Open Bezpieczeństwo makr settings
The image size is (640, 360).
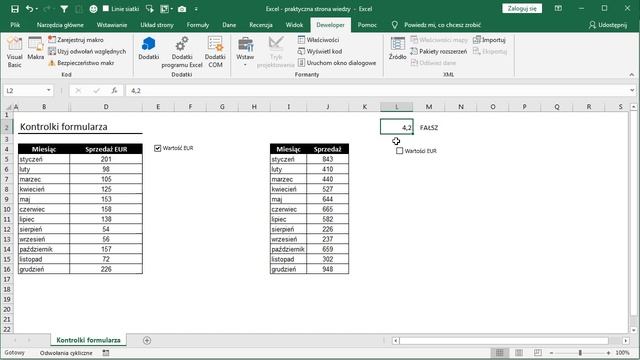[x=81, y=63]
